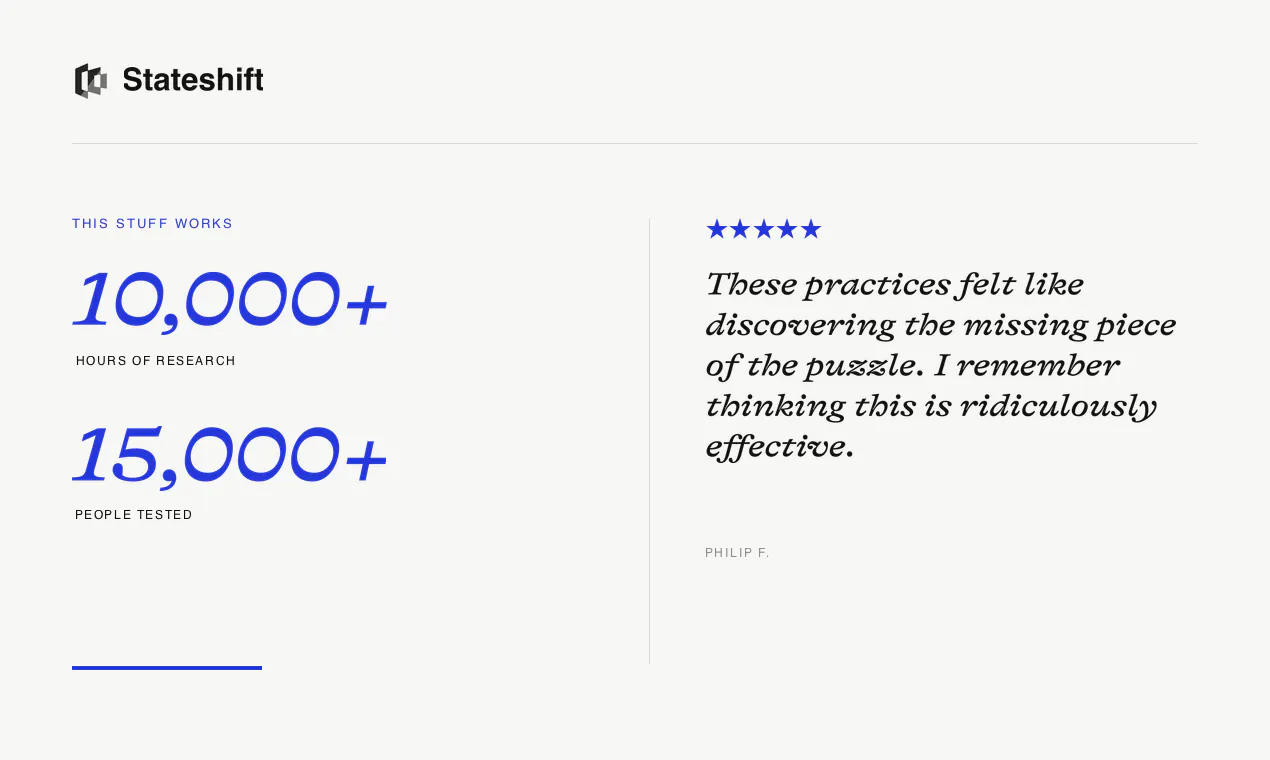This screenshot has height=760, width=1270.
Task: Click the horizontal line below header
Action: 634,143
